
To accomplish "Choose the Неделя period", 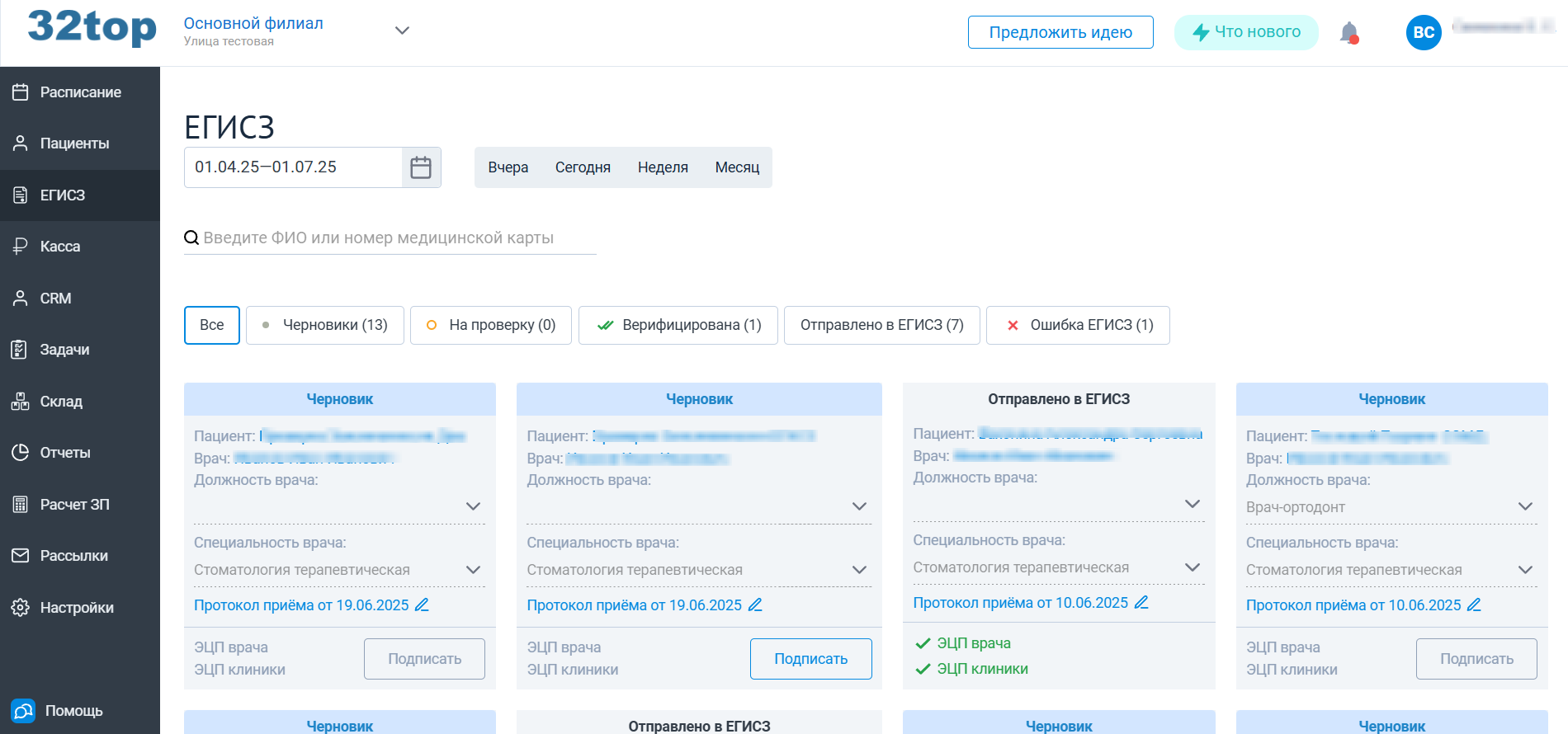I will coord(663,167).
